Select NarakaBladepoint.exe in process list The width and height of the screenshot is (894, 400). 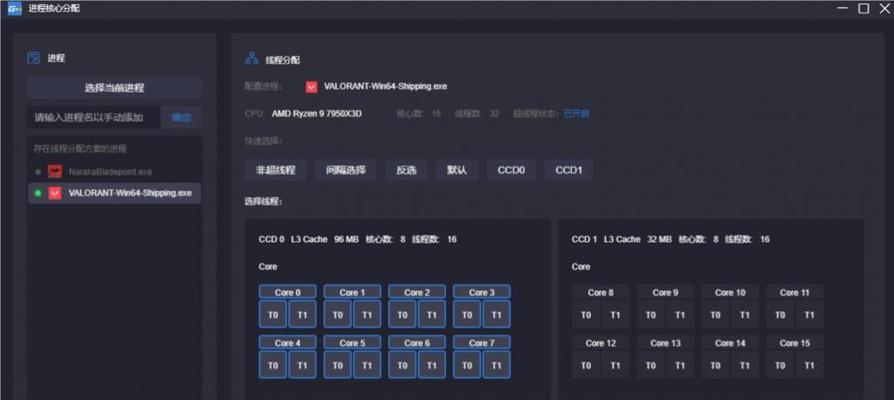tap(114, 172)
